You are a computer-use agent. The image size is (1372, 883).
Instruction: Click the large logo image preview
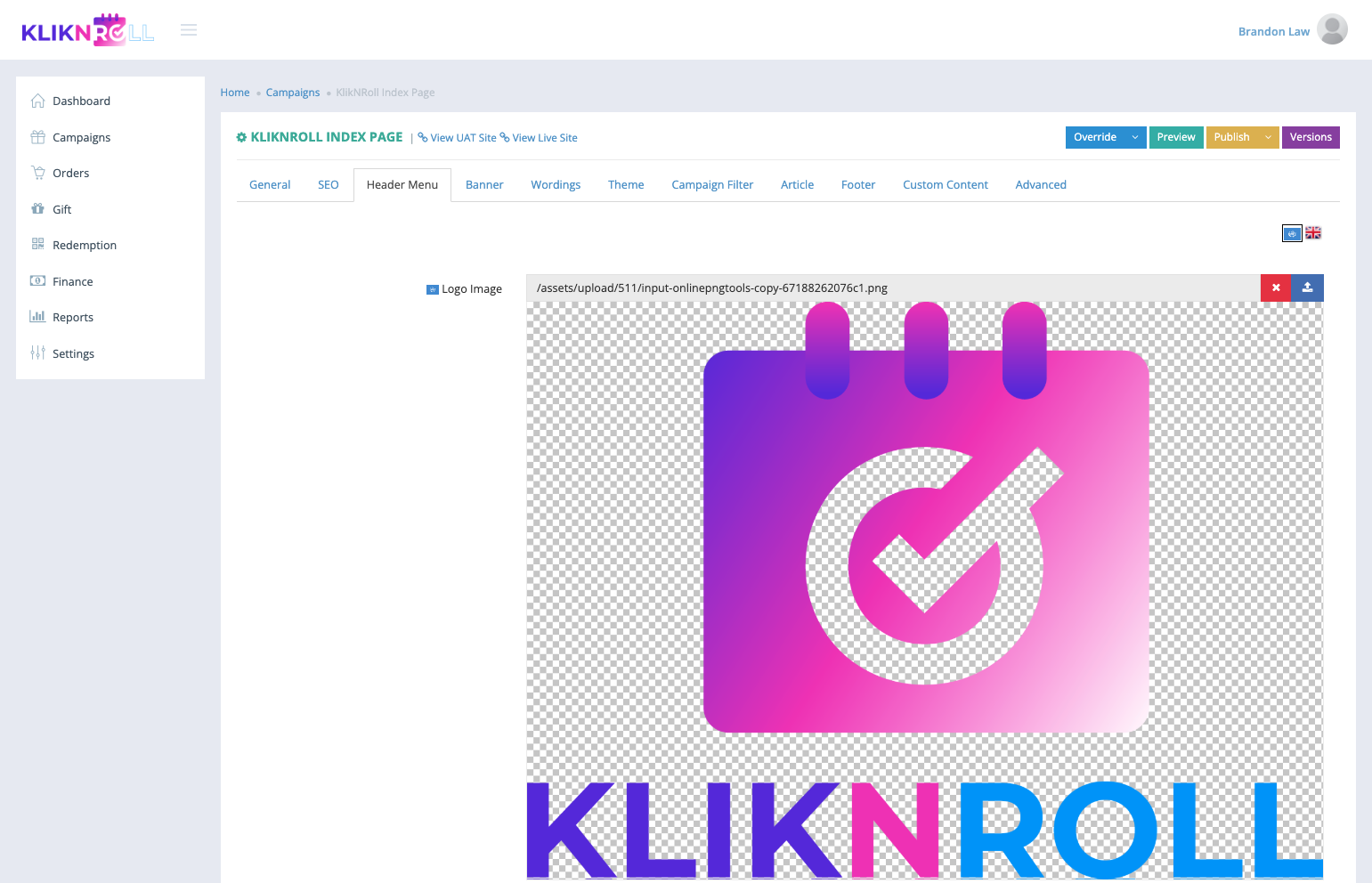(924, 591)
